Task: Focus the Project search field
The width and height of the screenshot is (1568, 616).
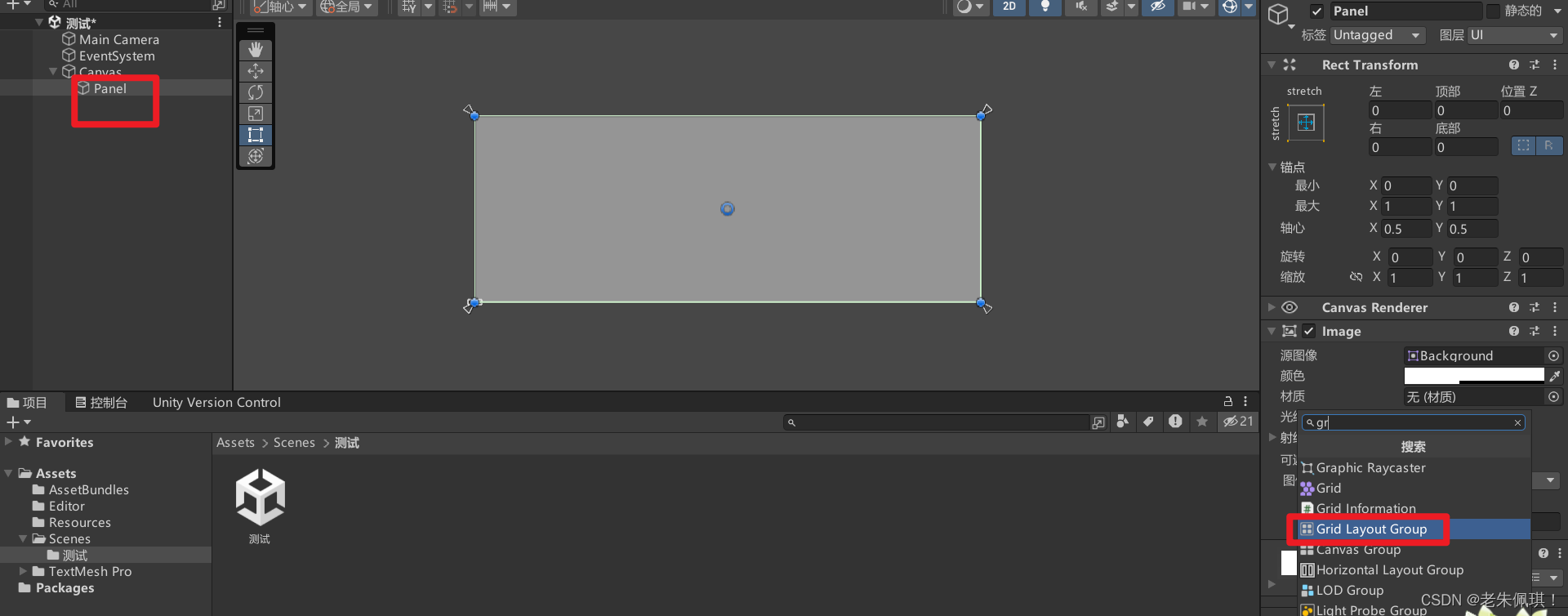Action: (x=937, y=422)
